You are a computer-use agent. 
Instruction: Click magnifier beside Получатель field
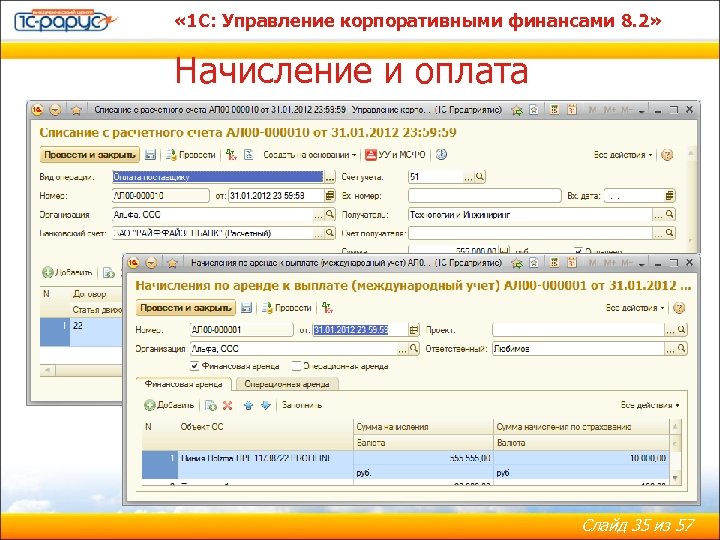tap(669, 214)
